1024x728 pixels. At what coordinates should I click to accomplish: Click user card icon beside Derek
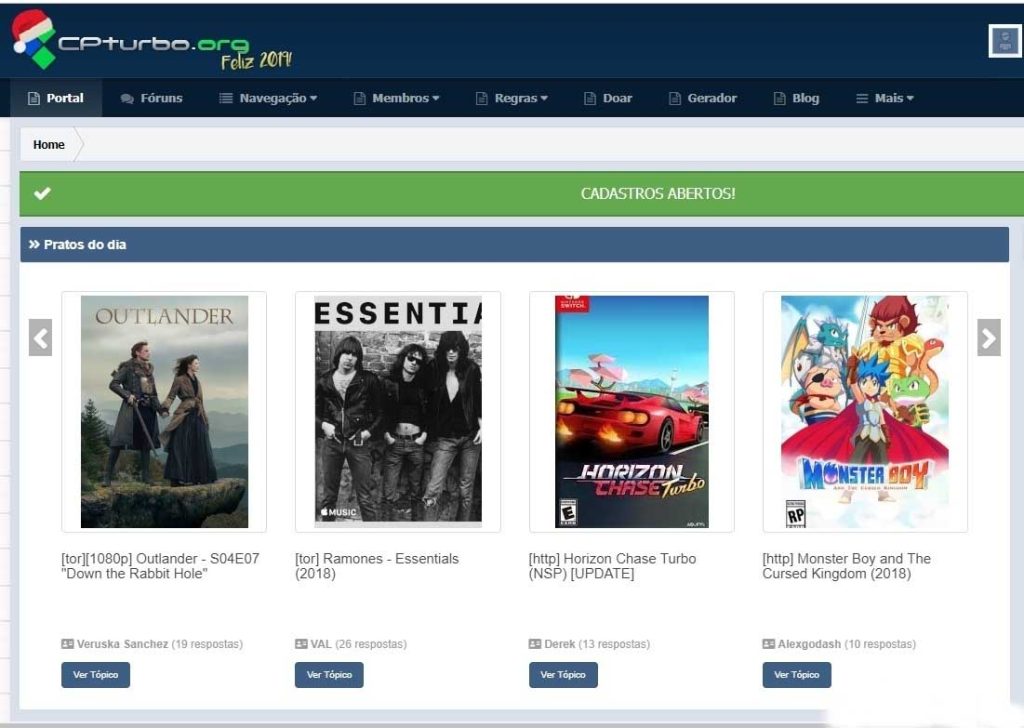tap(535, 644)
